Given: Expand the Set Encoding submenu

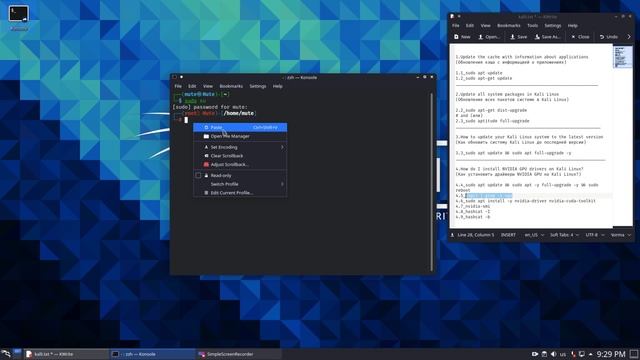Looking at the screenshot, I should (240, 147).
